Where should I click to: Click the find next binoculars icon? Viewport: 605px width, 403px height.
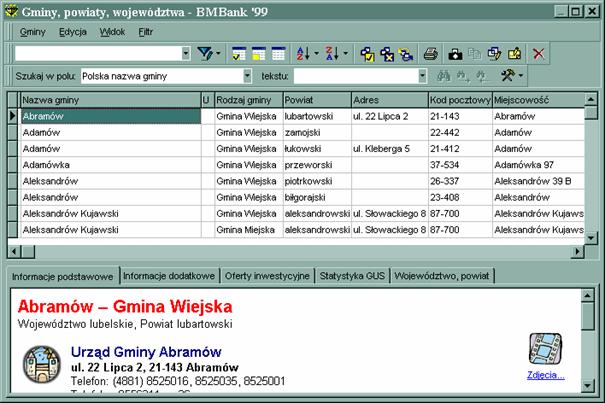click(x=463, y=76)
